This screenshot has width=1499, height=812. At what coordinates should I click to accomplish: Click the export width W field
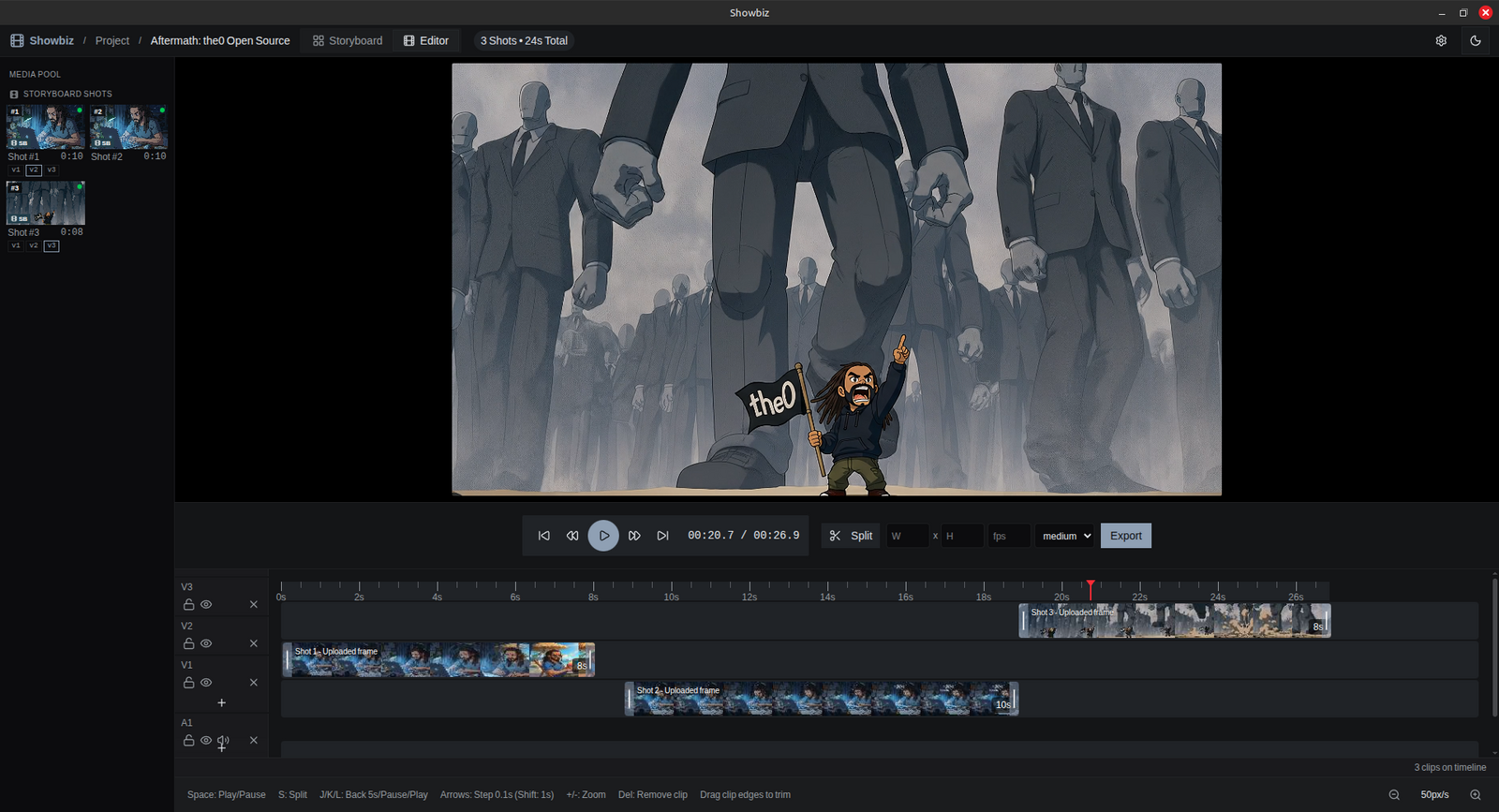907,536
